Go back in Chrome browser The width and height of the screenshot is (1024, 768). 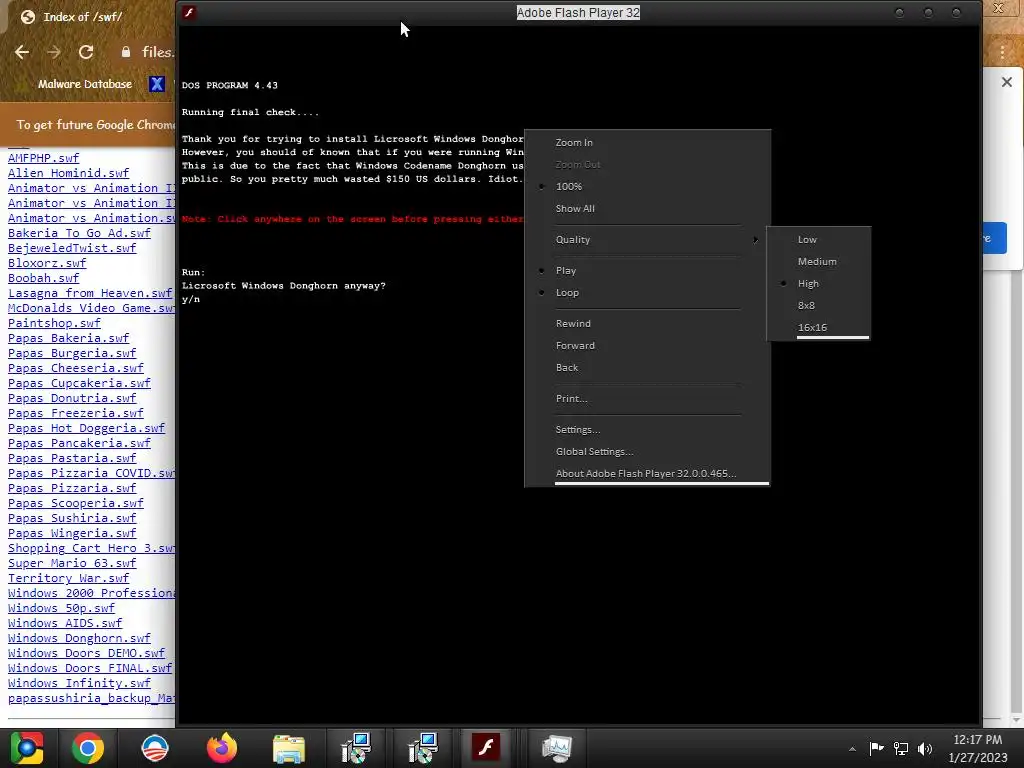(x=22, y=52)
